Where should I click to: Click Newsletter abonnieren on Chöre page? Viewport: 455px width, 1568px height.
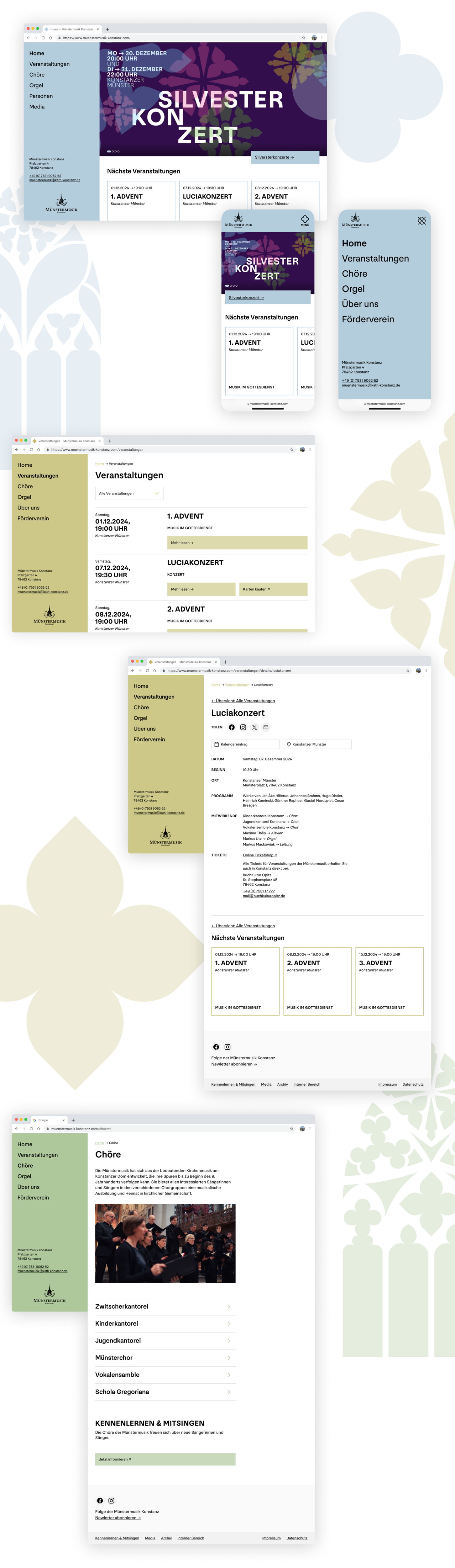[x=118, y=1518]
